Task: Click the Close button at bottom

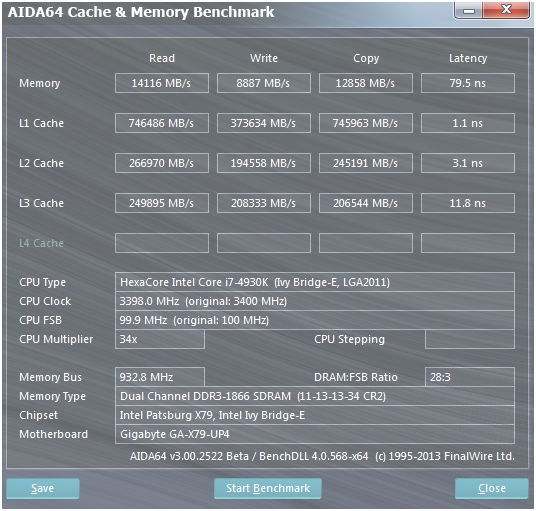Action: tap(492, 488)
